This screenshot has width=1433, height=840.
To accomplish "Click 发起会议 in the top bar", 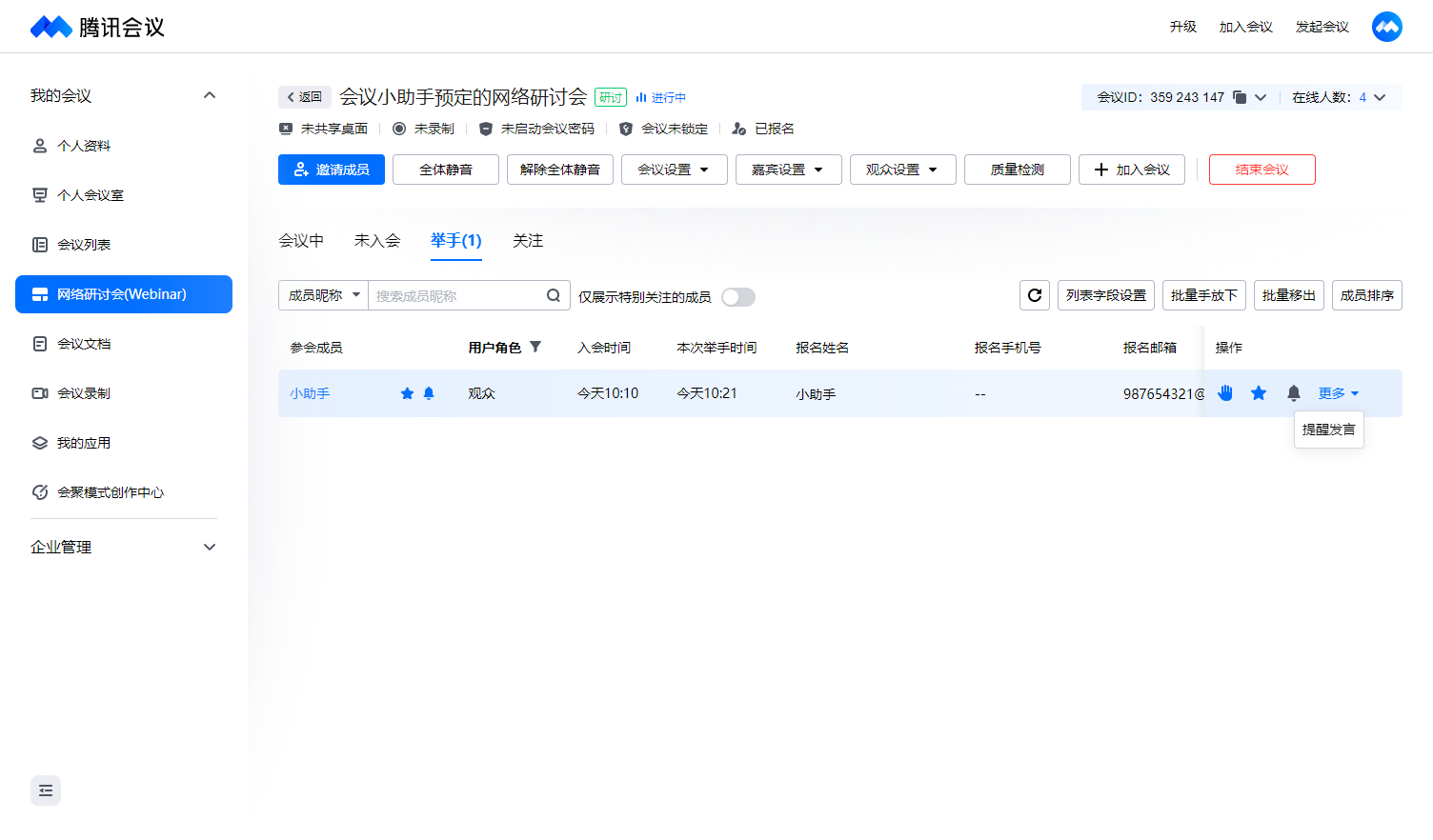I will pyautogui.click(x=1322, y=27).
